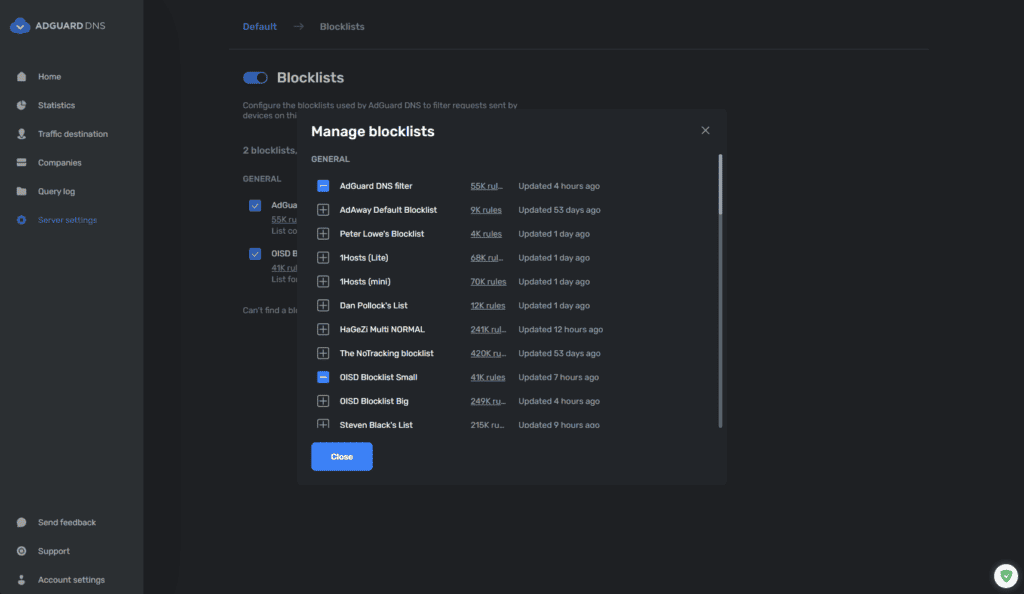Image resolution: width=1024 pixels, height=594 pixels.
Task: Click the Default breadcrumb link
Action: click(259, 26)
